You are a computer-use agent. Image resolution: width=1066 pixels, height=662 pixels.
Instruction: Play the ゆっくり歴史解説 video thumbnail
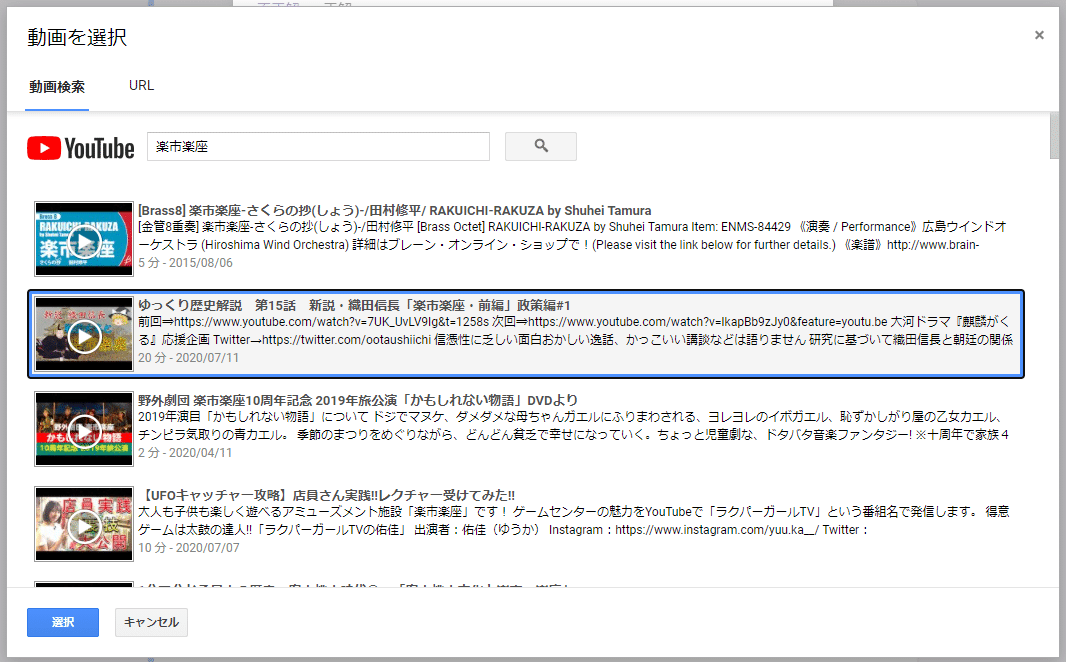pyautogui.click(x=84, y=334)
